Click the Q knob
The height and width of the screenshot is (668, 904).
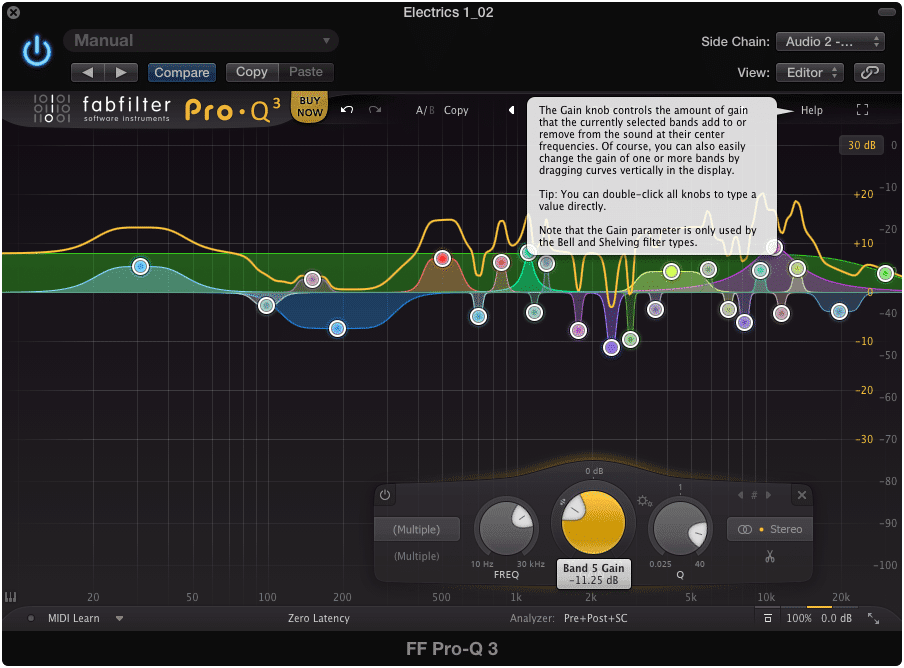tap(680, 529)
